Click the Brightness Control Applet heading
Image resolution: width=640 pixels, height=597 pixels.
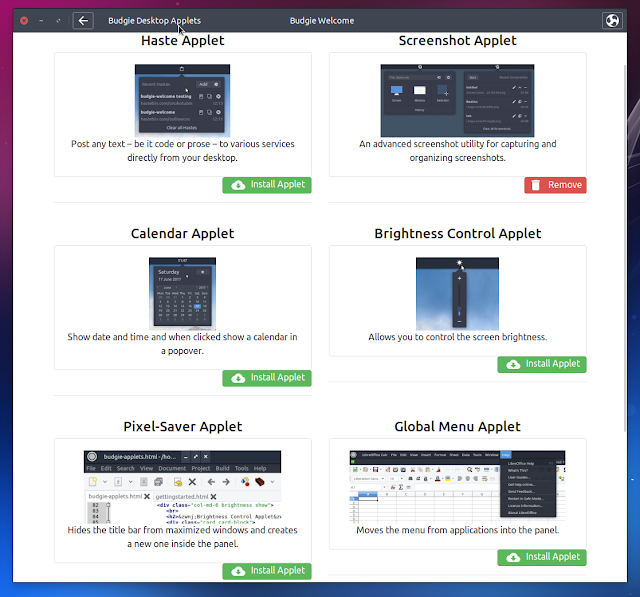pos(458,233)
